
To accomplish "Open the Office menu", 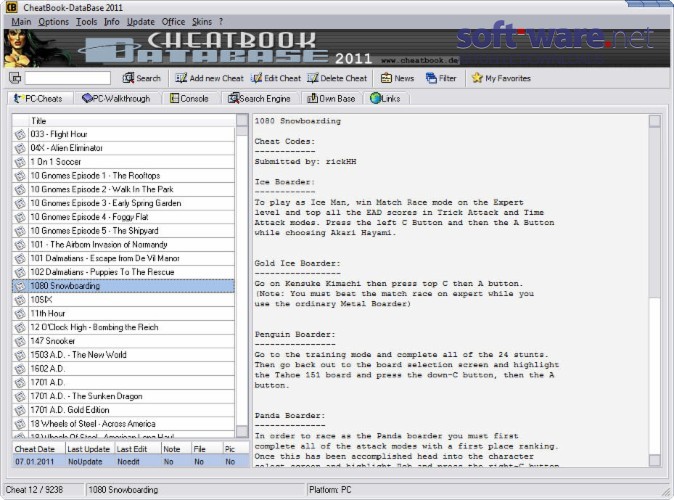I will coord(173,21).
